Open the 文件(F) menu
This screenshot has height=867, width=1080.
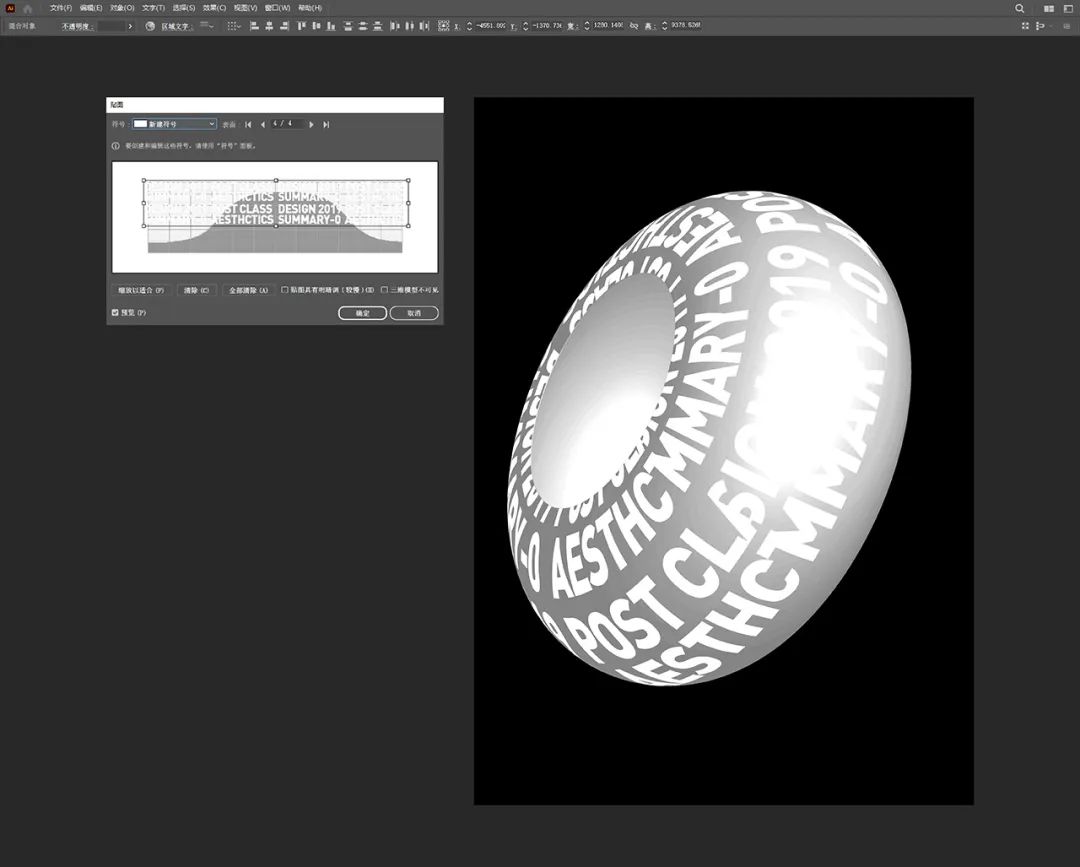point(61,8)
